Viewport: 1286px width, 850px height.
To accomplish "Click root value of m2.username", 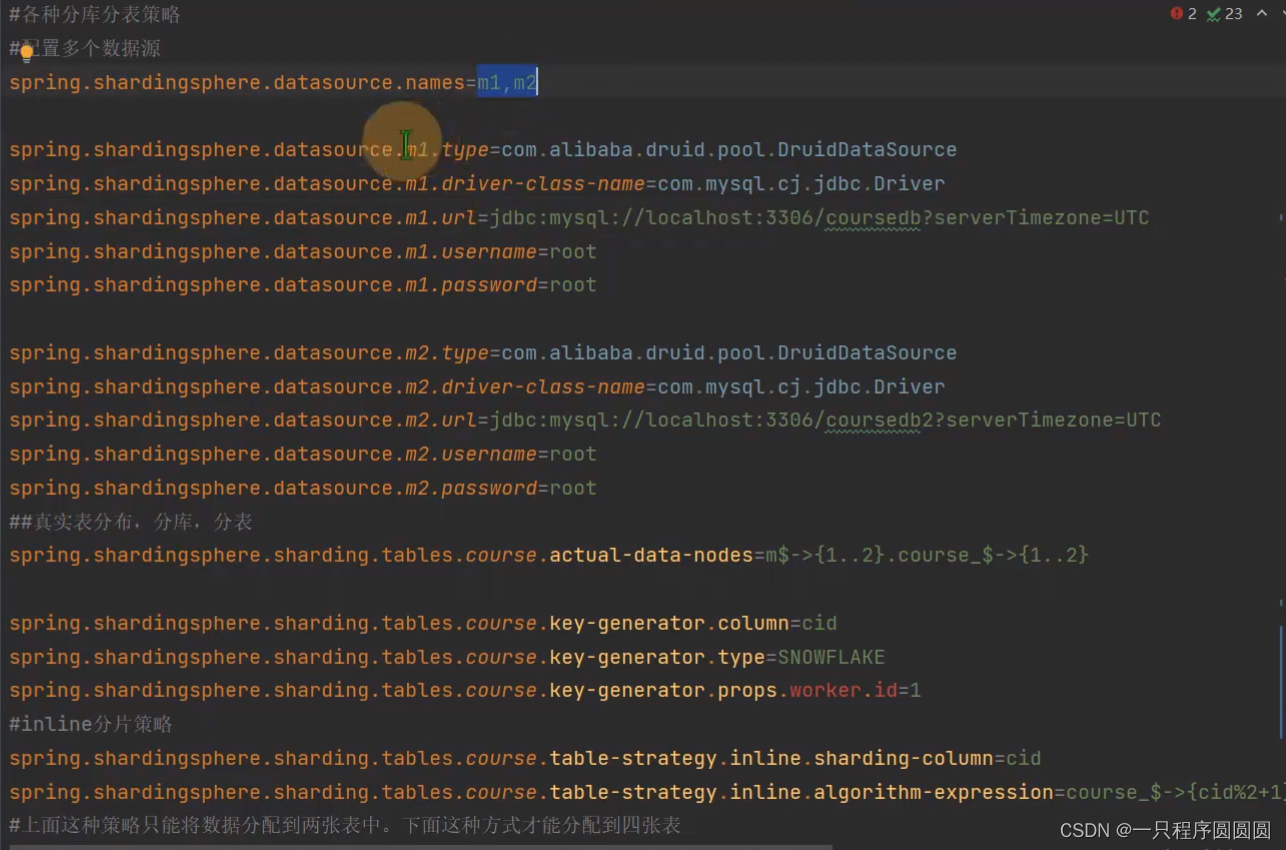I will click(x=573, y=454).
